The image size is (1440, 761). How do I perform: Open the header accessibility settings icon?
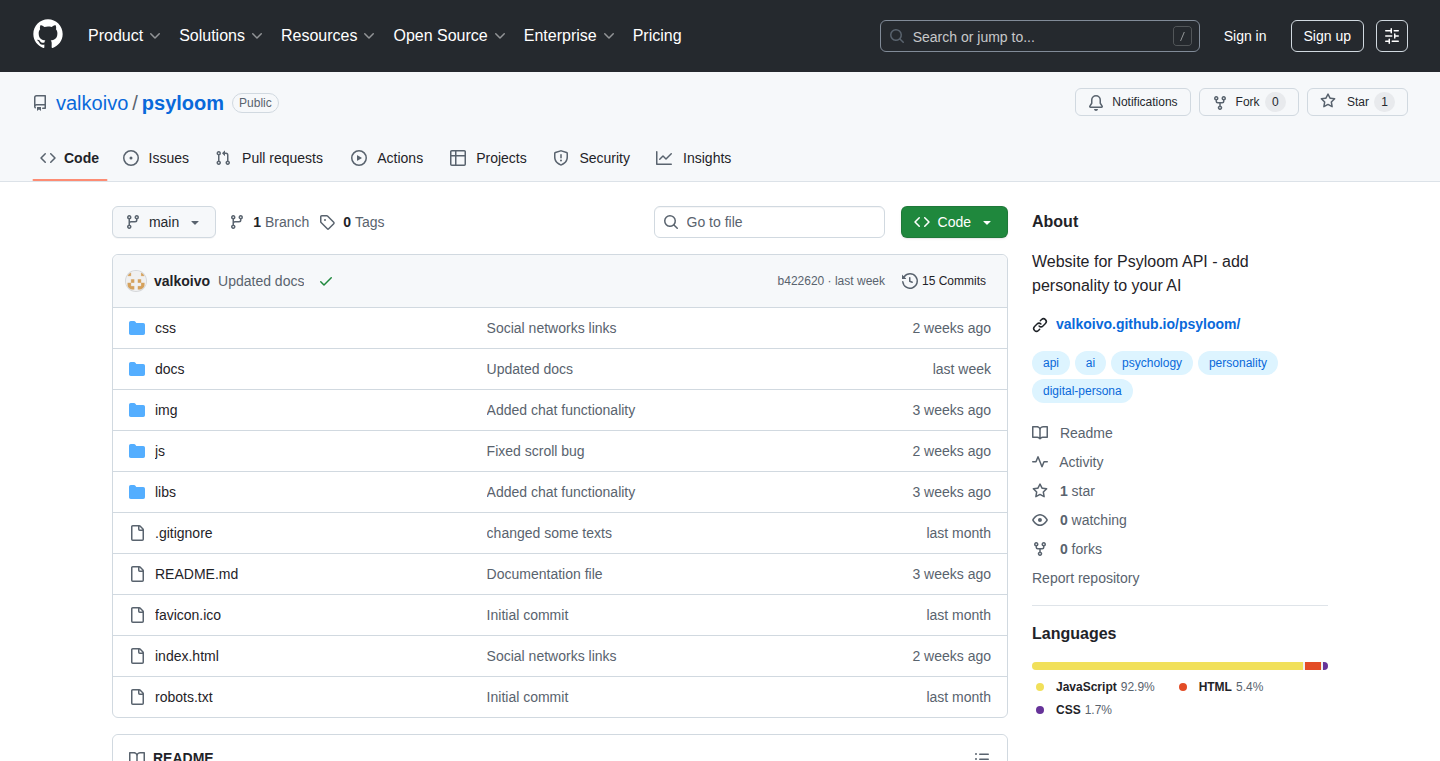point(1392,36)
